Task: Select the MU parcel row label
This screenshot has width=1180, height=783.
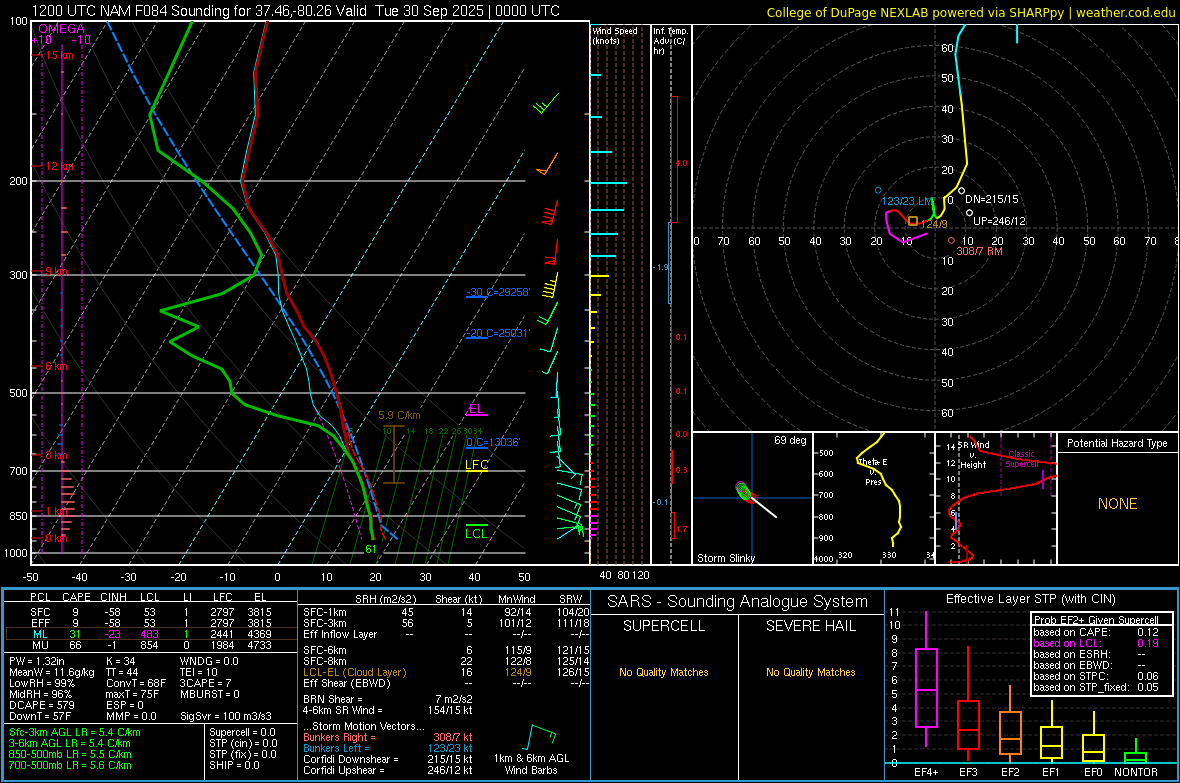Action: coord(40,645)
